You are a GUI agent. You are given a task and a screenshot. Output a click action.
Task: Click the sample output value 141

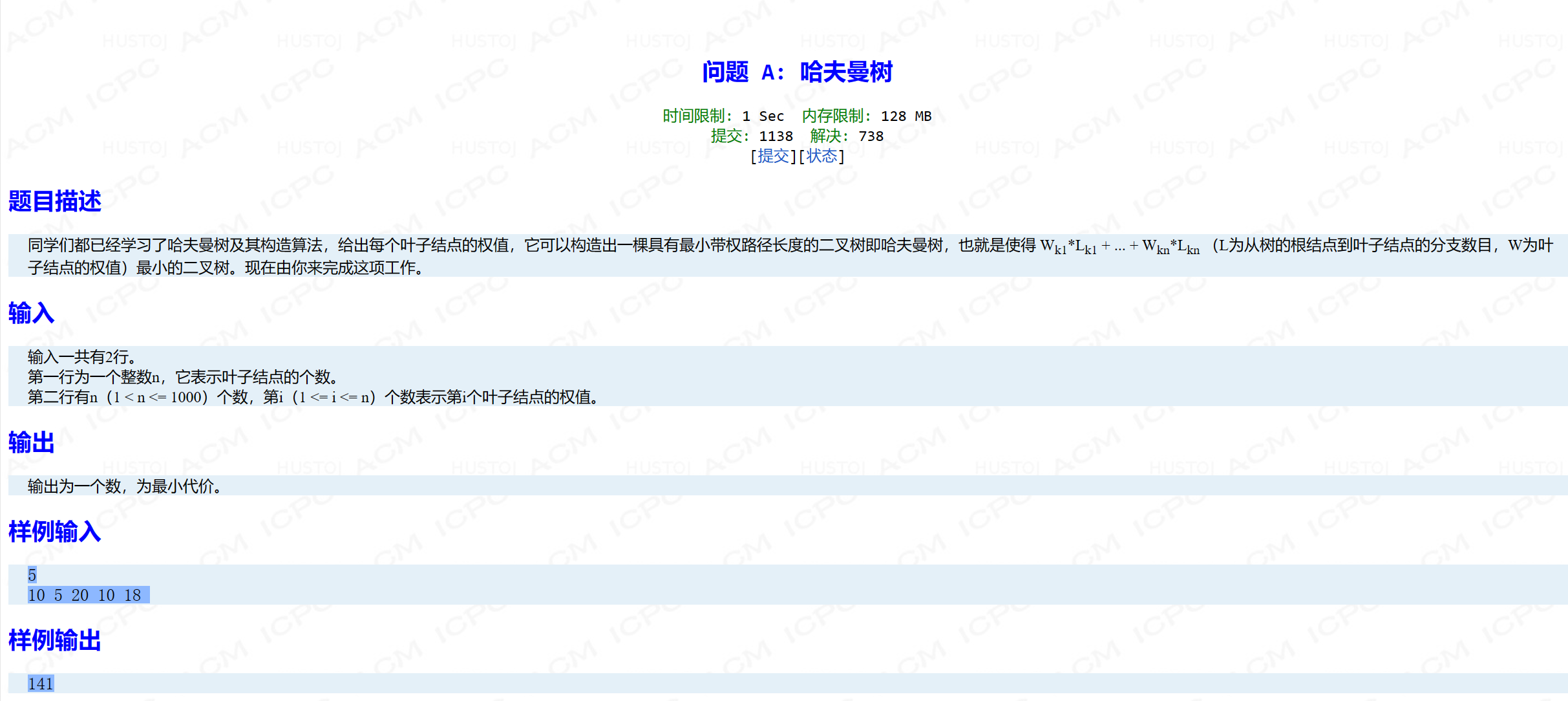pos(41,684)
